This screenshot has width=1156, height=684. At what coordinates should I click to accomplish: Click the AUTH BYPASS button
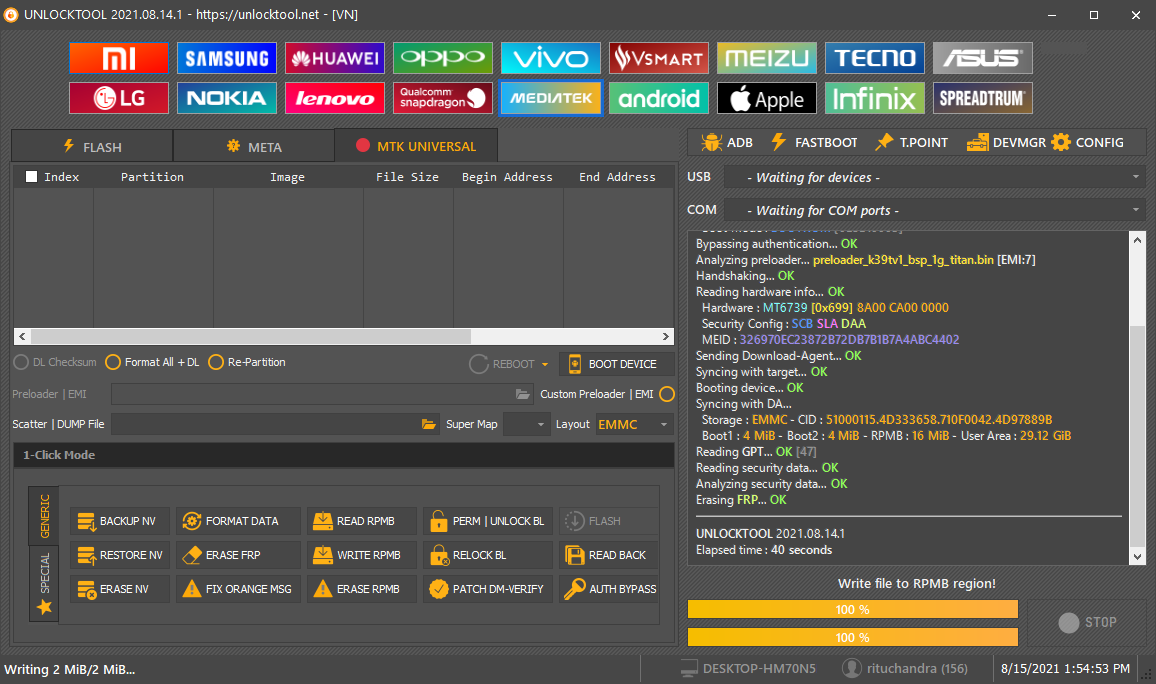(609, 589)
